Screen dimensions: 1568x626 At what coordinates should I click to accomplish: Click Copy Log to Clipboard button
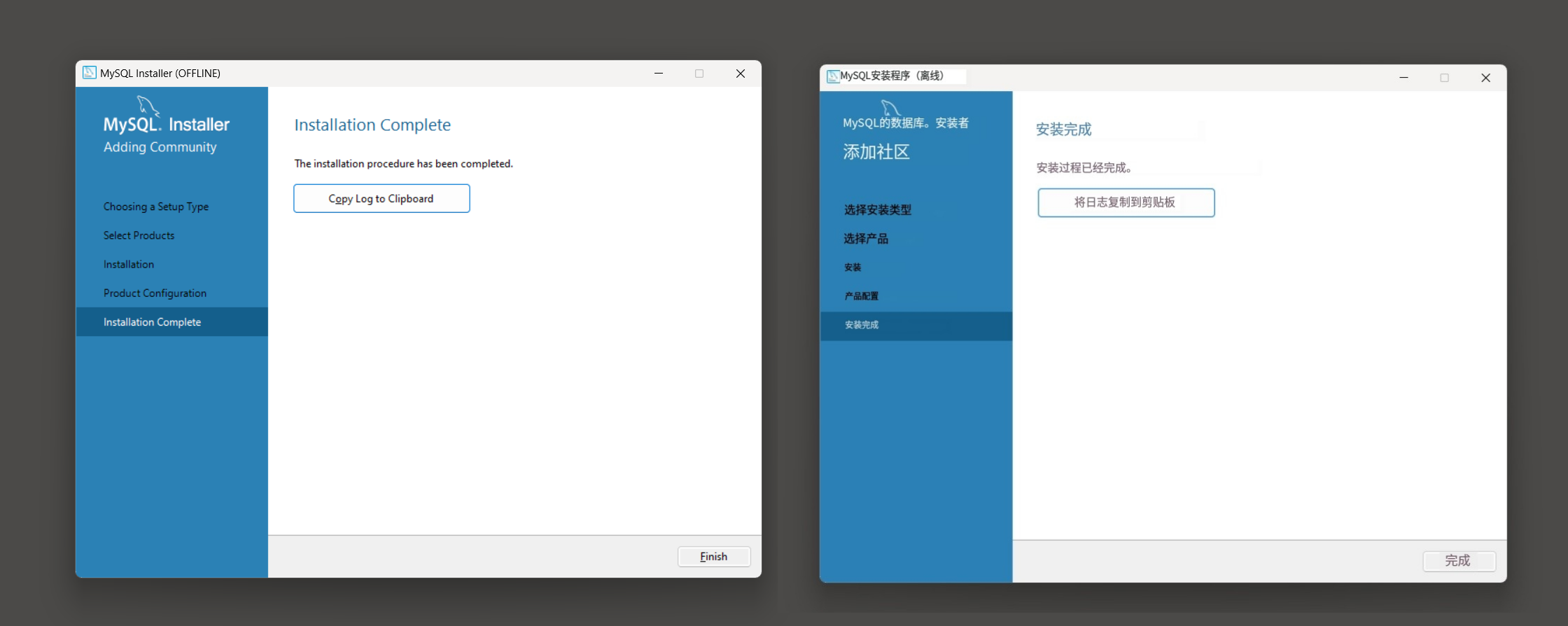(x=381, y=199)
